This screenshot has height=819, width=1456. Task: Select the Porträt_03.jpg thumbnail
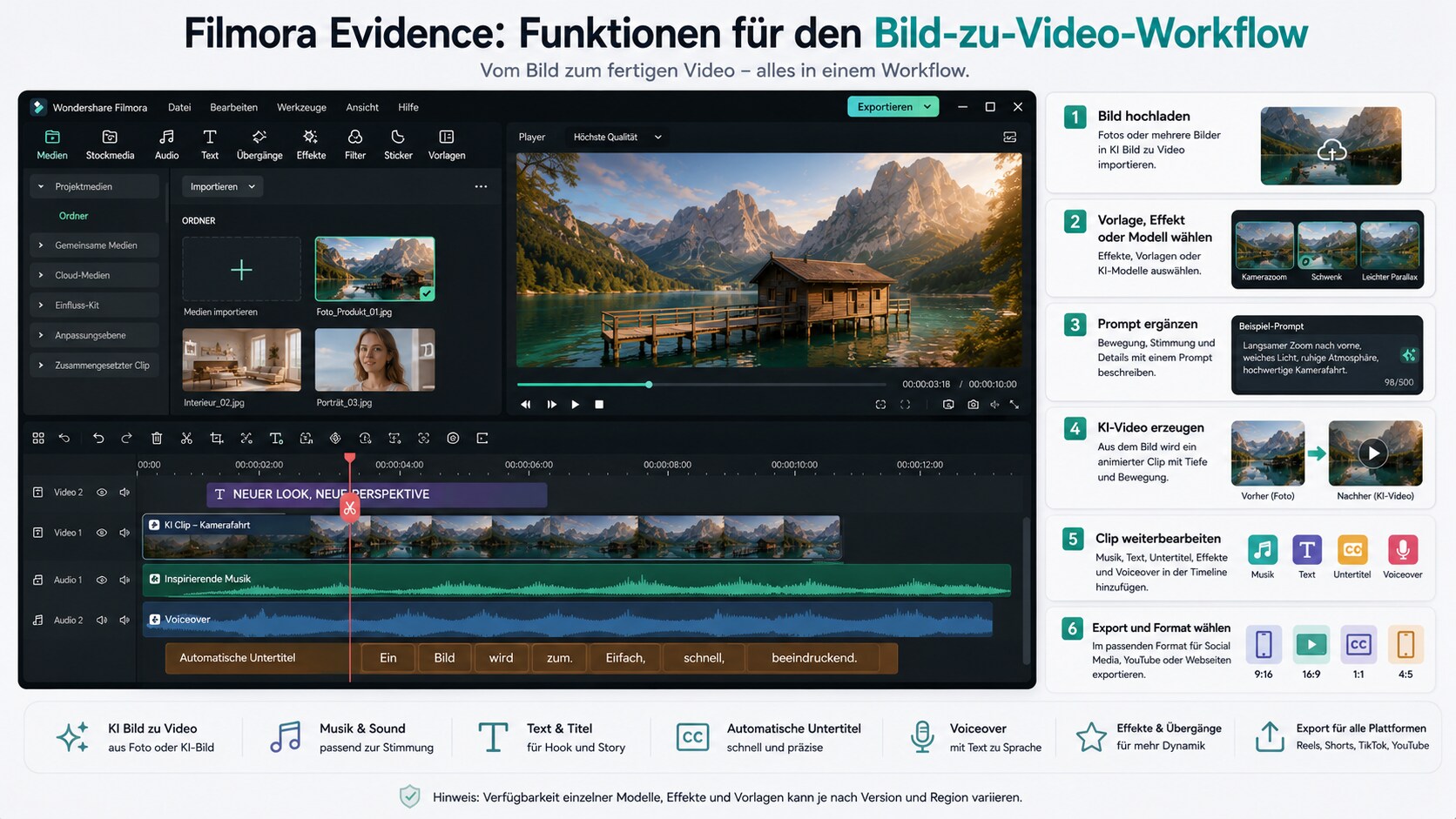374,359
